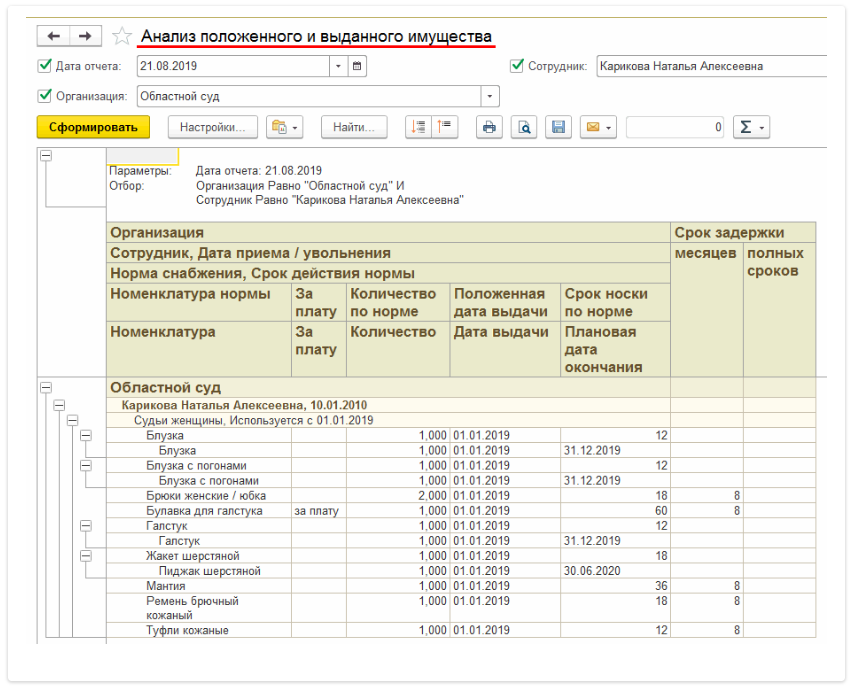Click the back navigation arrow
Image resolution: width=850 pixels, height=688 pixels.
coord(53,36)
